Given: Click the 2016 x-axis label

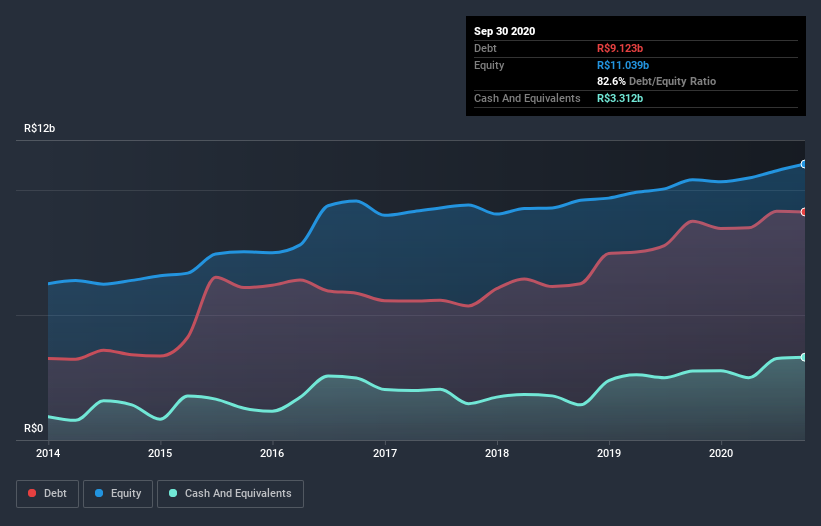Looking at the screenshot, I should 272,453.
